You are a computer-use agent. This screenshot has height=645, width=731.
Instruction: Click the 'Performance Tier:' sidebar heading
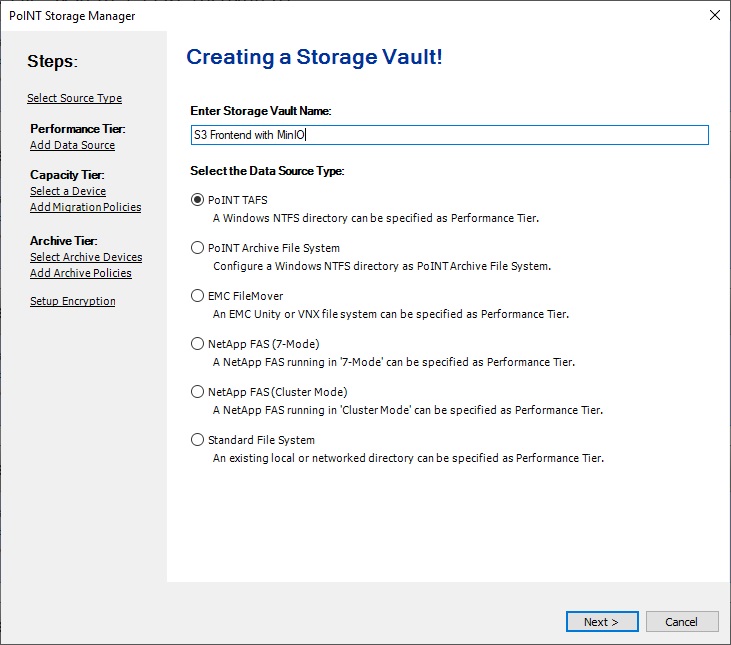78,129
